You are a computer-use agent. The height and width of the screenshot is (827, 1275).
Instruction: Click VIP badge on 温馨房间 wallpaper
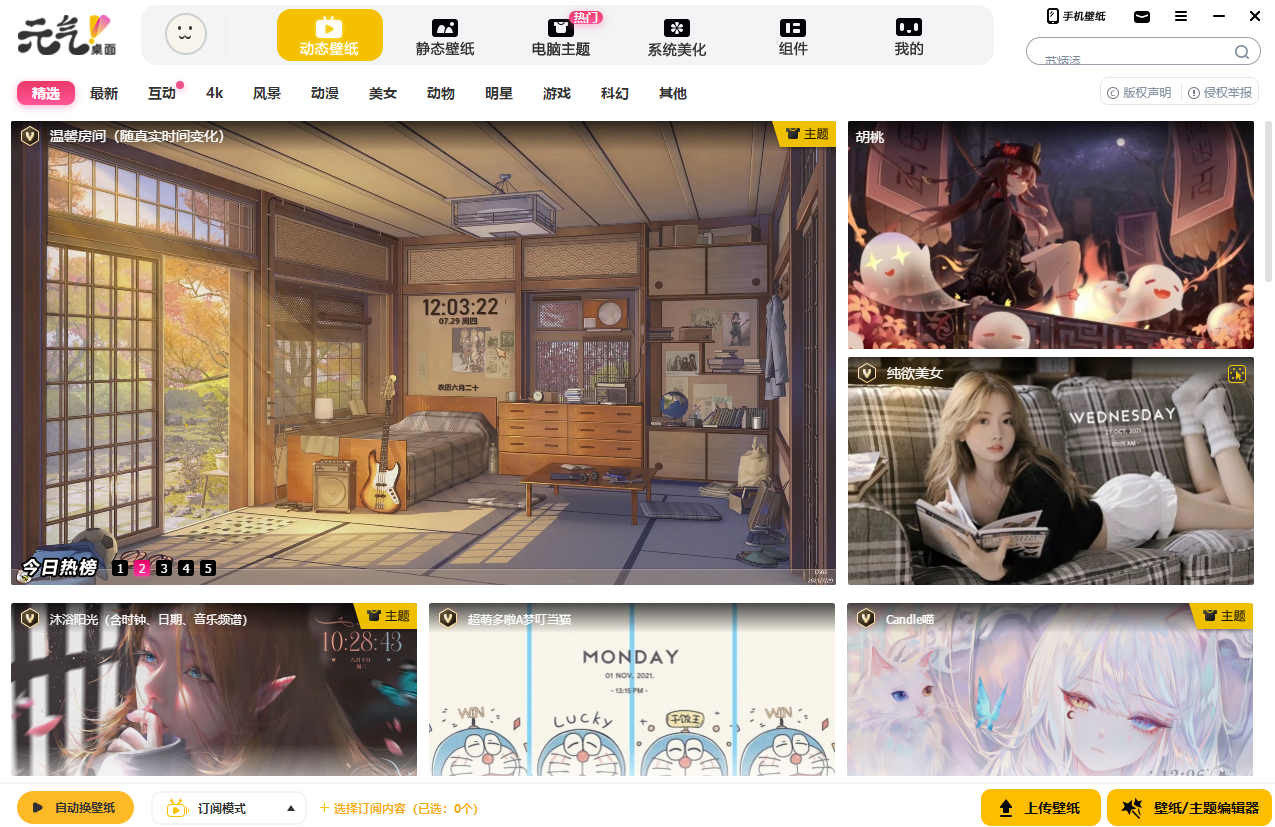click(30, 136)
